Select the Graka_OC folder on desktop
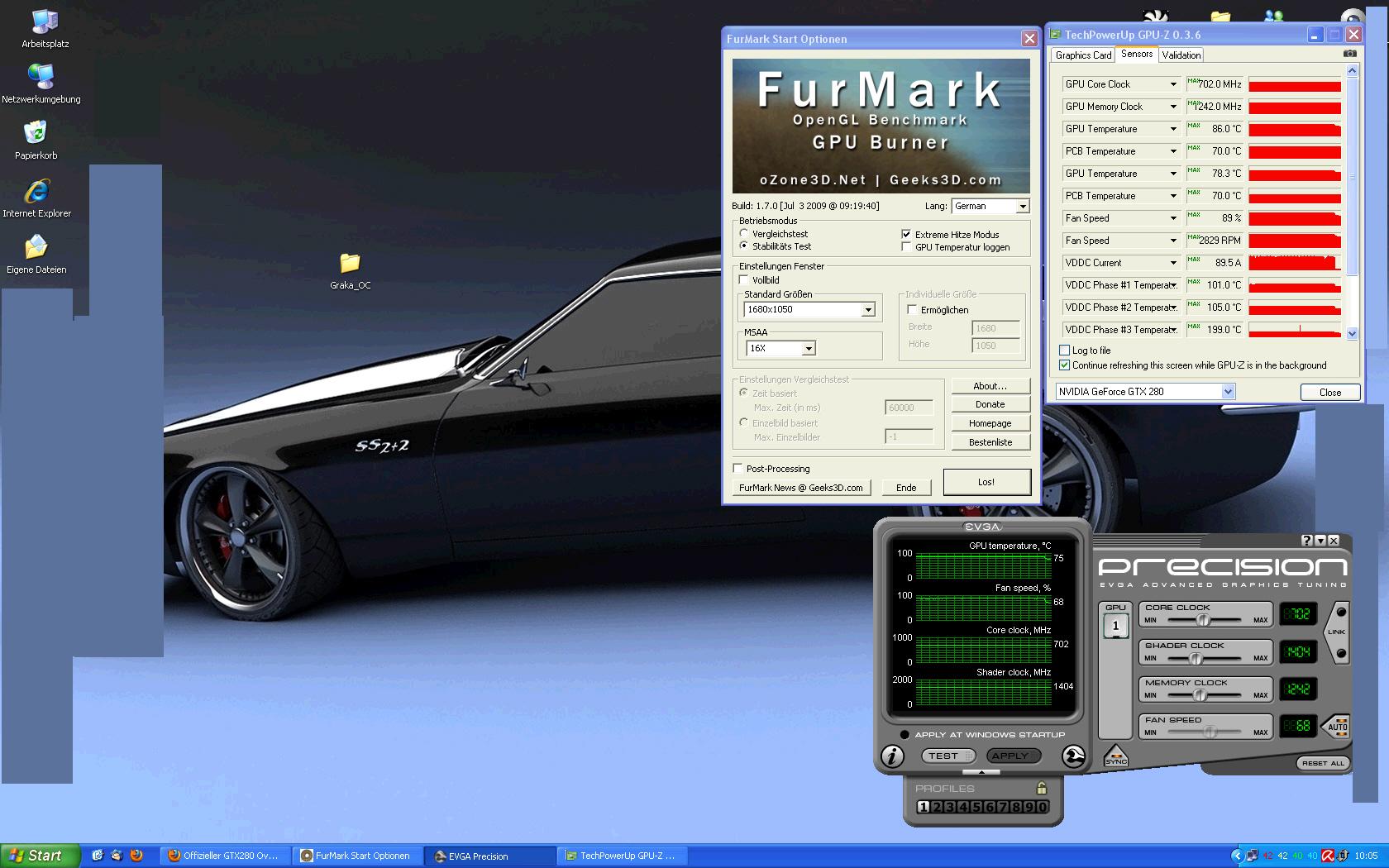 (350, 271)
